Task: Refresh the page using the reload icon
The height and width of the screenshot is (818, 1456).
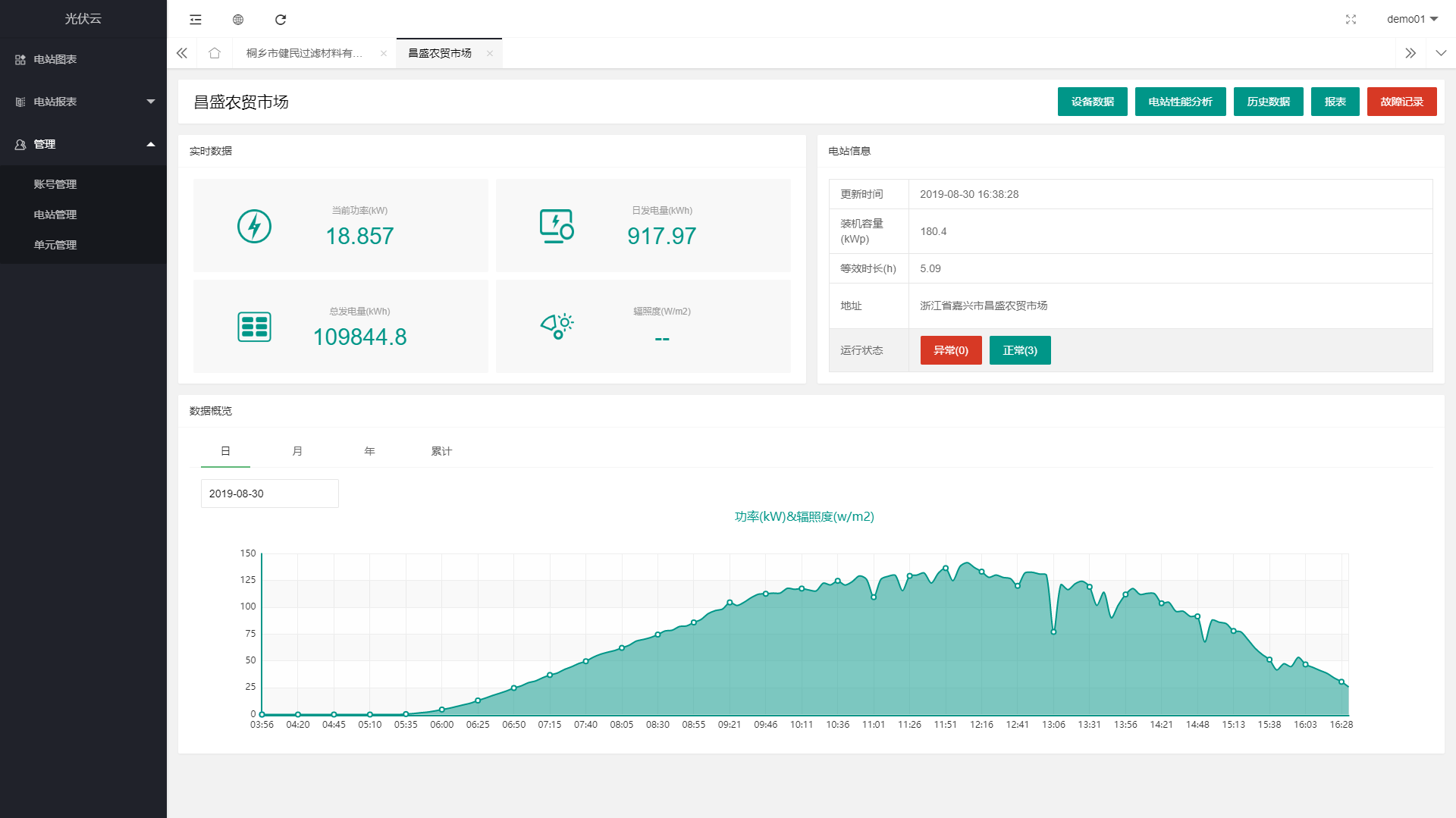Action: point(281,20)
